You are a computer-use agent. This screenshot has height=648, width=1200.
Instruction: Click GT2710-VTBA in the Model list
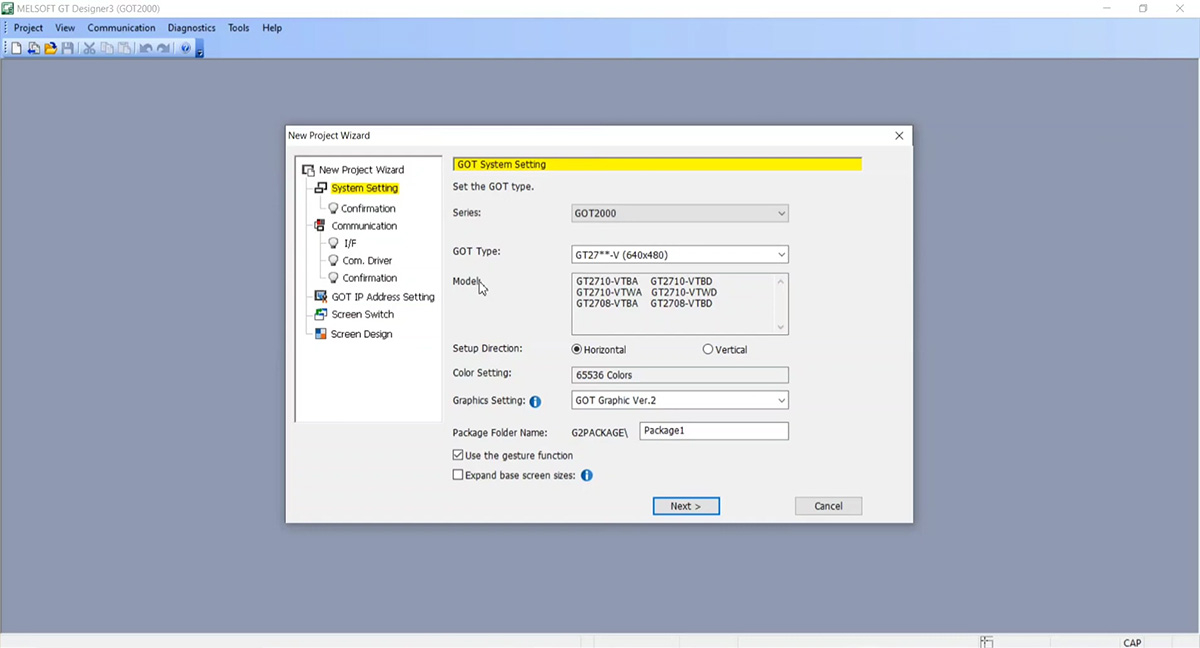point(607,281)
